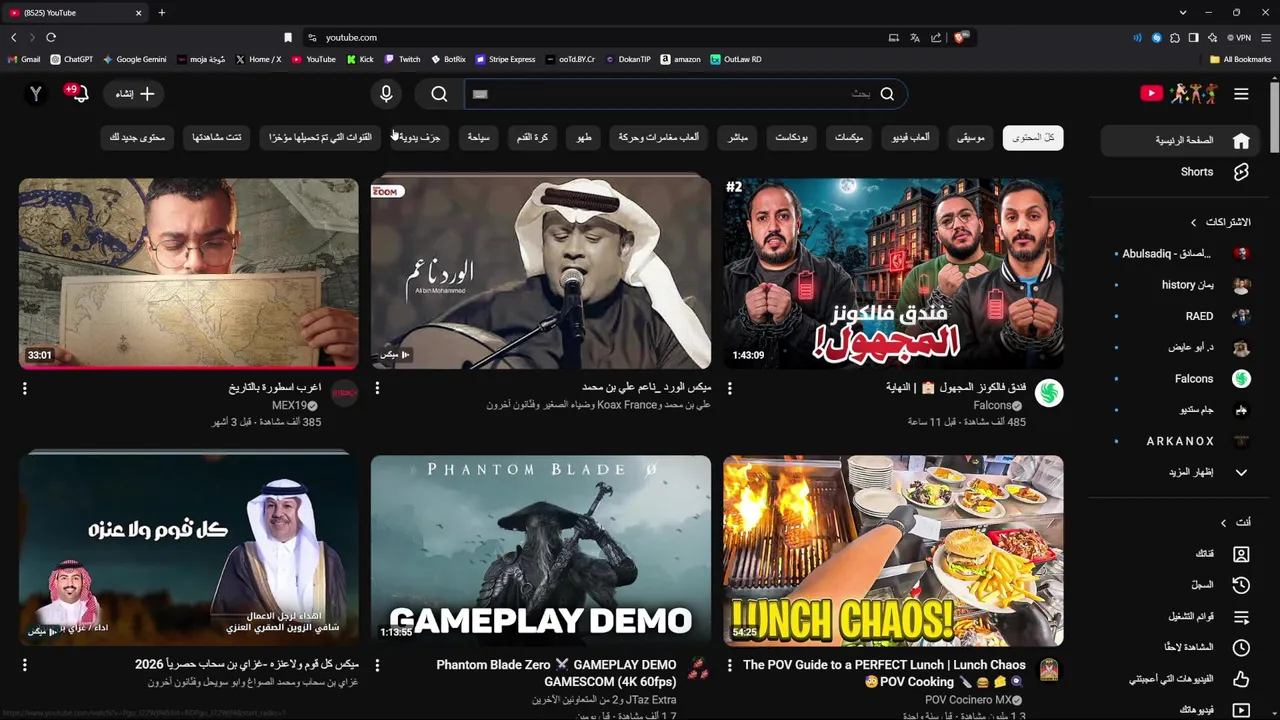Open the YouTube guide hamburger menu

[1241, 94]
